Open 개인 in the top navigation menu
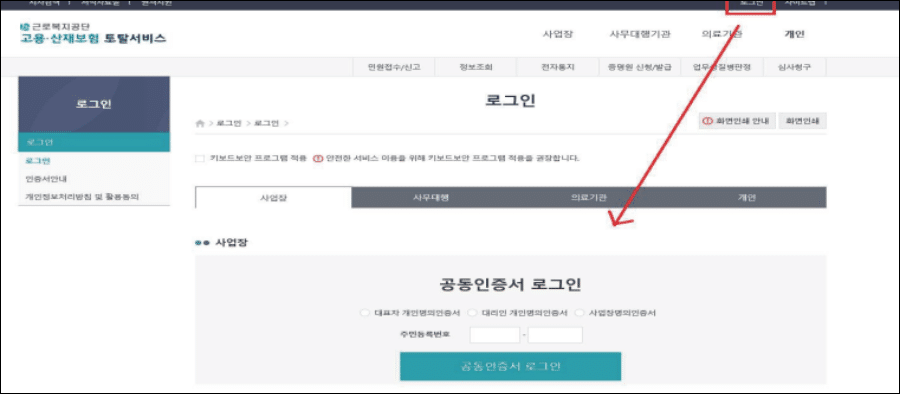Image resolution: width=900 pixels, height=394 pixels. pyautogui.click(x=794, y=34)
